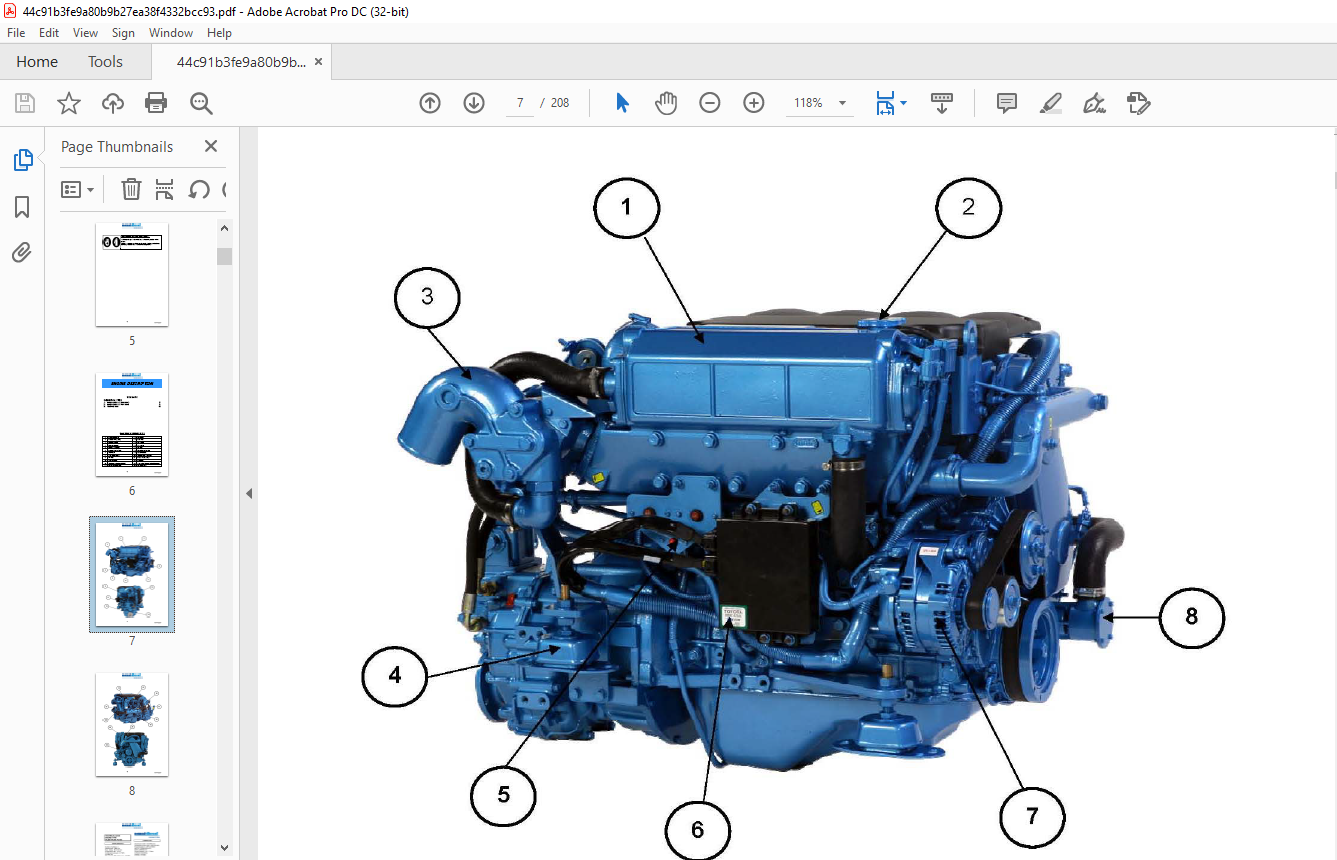Open the Window menu

click(x=171, y=33)
